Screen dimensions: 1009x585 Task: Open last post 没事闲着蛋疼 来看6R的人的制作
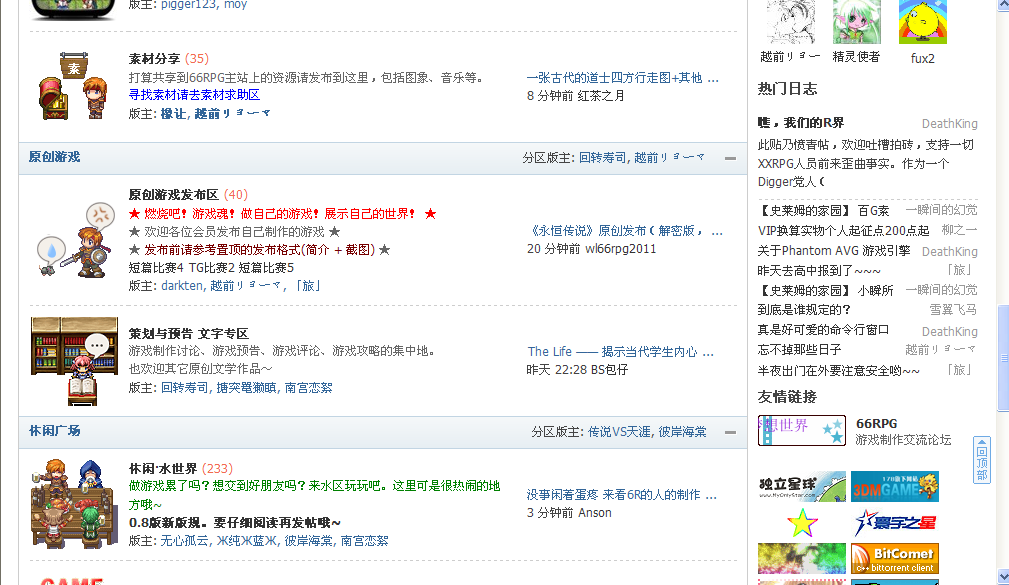(x=621, y=494)
